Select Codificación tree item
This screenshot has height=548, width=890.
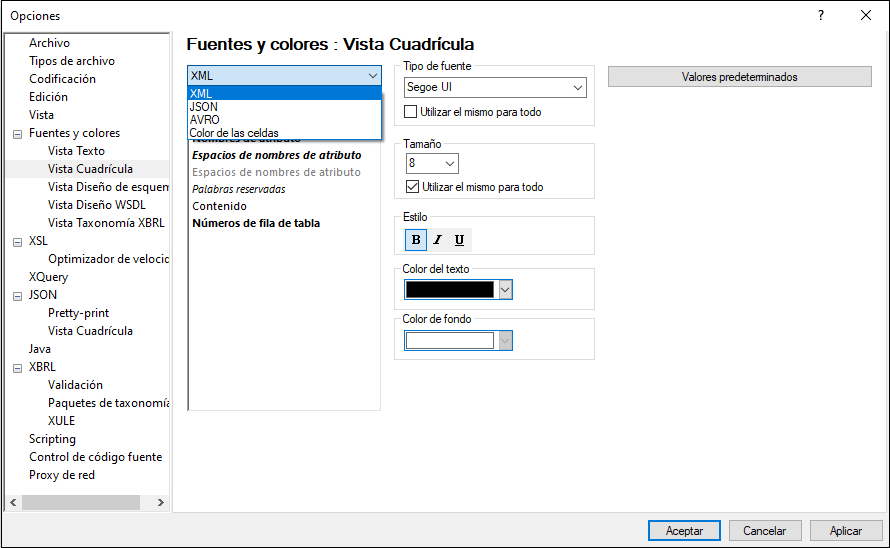pos(62,79)
